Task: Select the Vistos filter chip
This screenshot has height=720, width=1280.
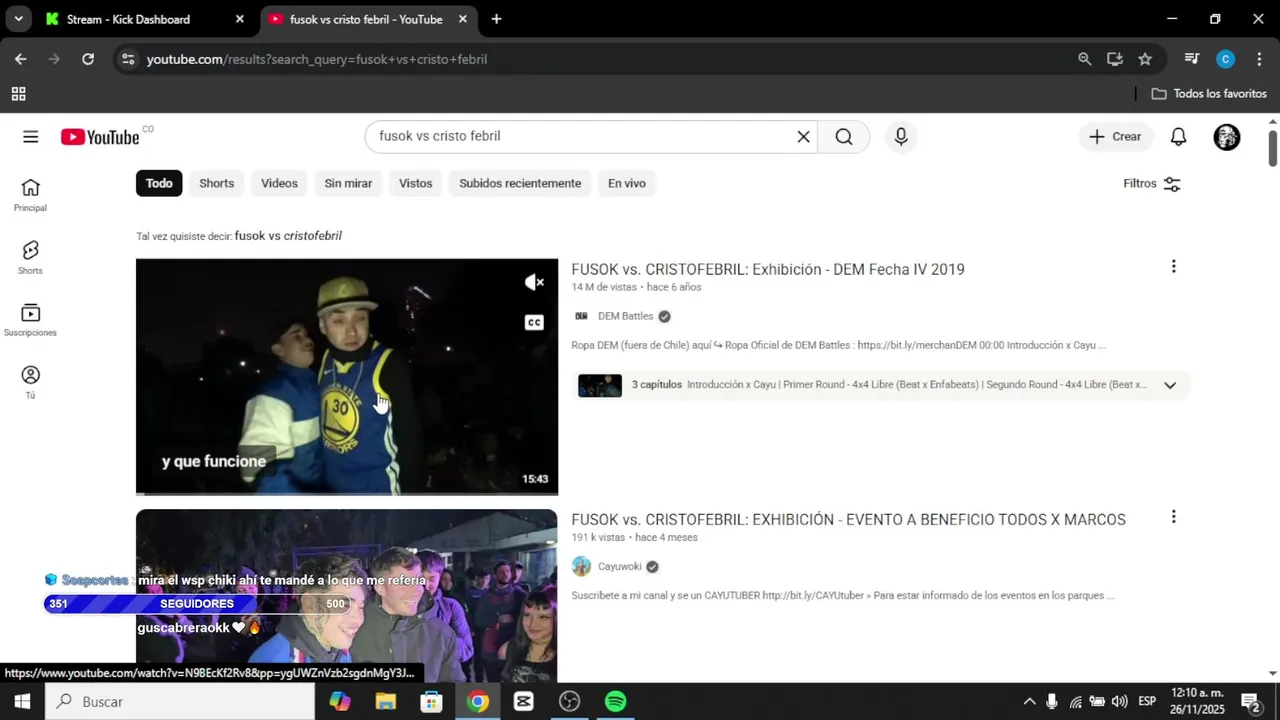Action: [415, 183]
